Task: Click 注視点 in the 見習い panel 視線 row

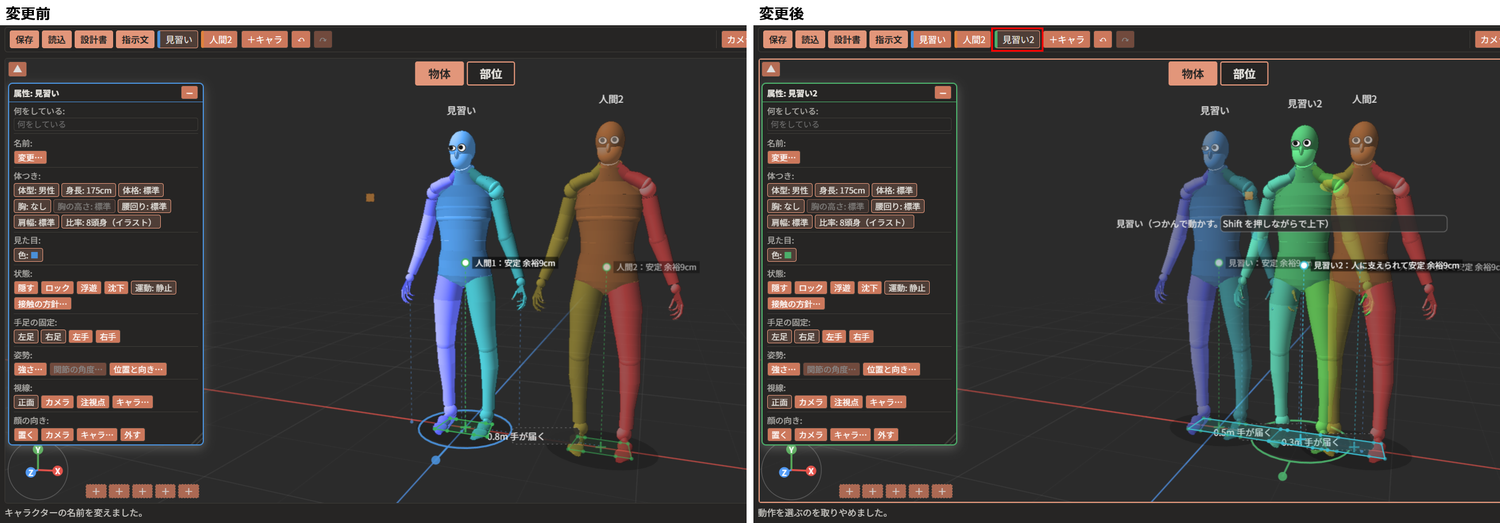Action: point(93,402)
